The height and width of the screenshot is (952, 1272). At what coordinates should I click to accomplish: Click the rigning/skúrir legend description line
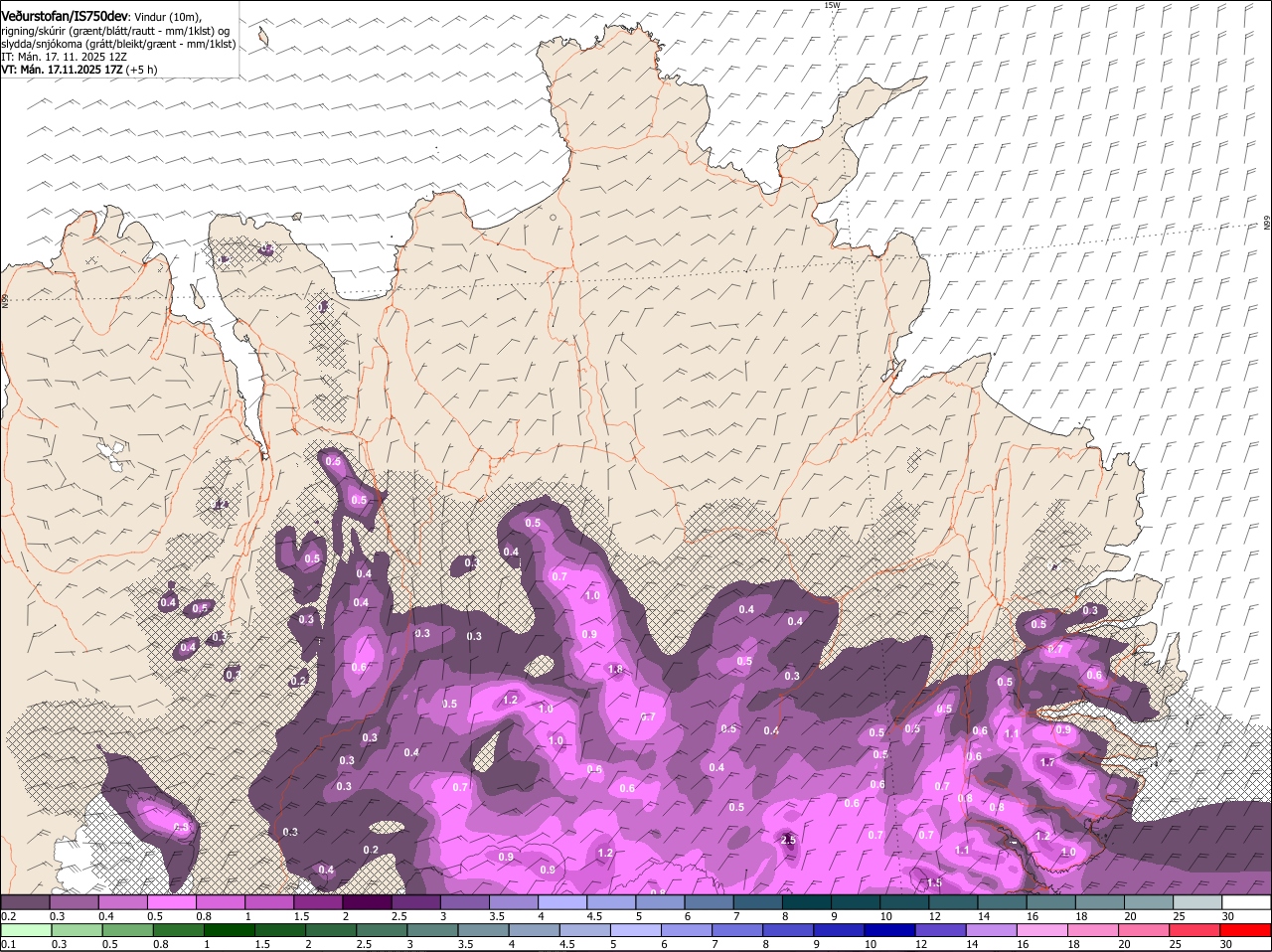115,31
